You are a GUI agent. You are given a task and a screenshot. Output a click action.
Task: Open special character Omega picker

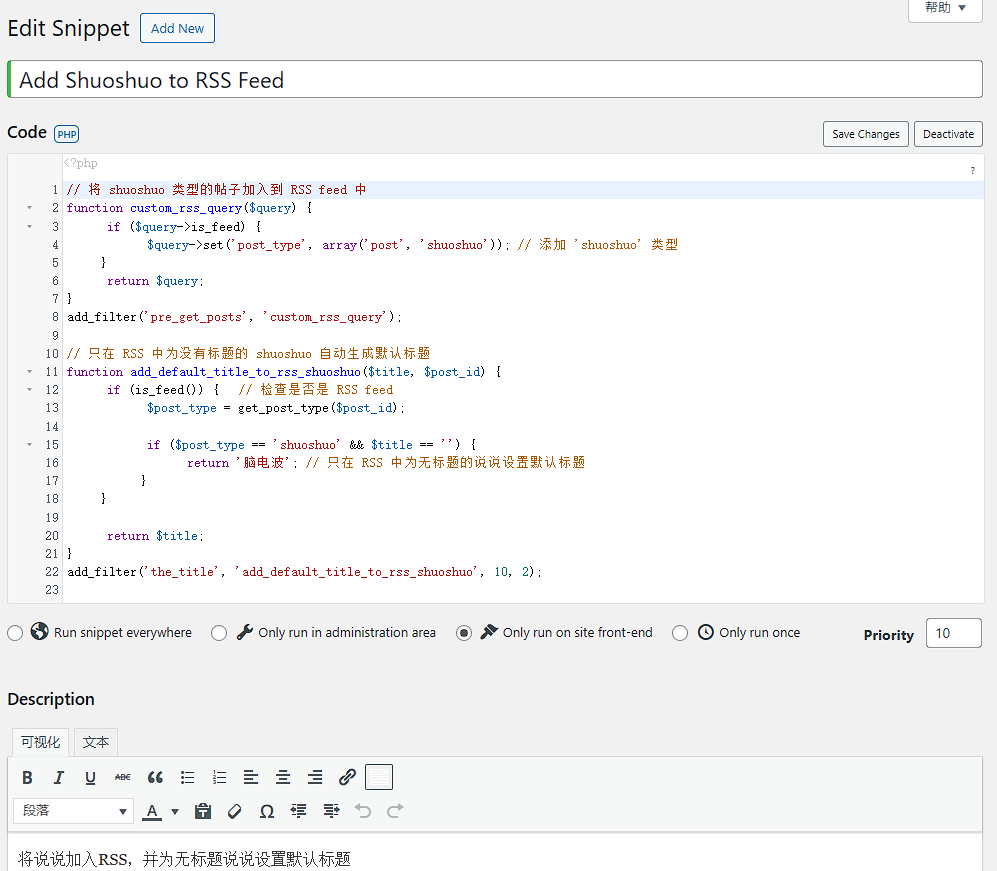point(267,811)
